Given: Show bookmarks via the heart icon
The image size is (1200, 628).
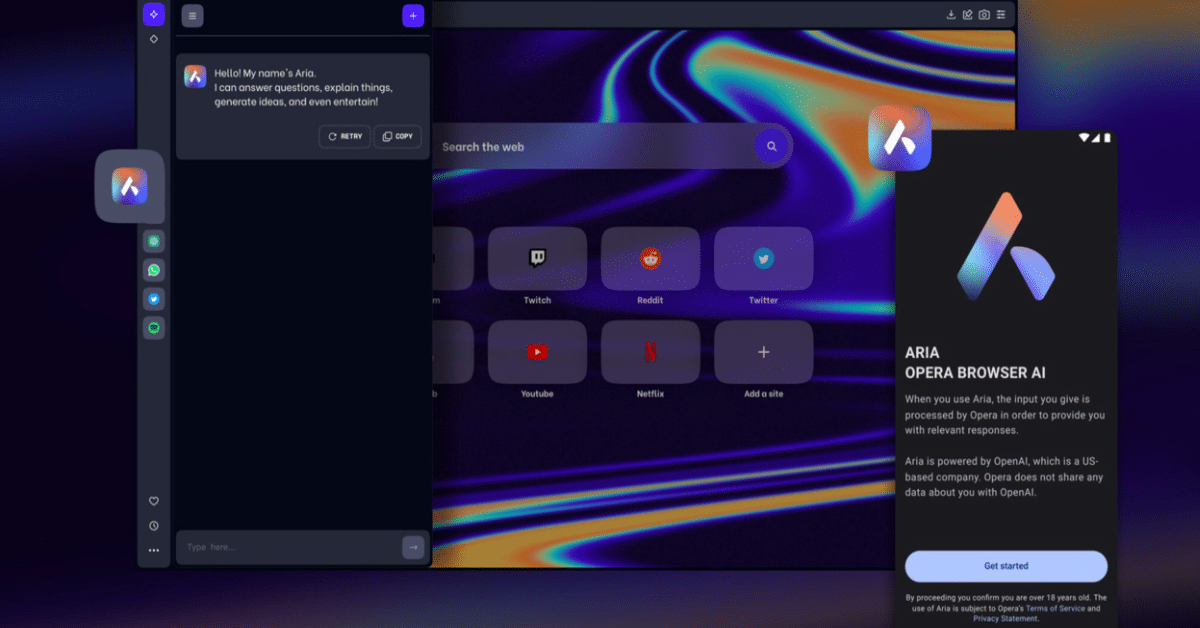Looking at the screenshot, I should 154,501.
